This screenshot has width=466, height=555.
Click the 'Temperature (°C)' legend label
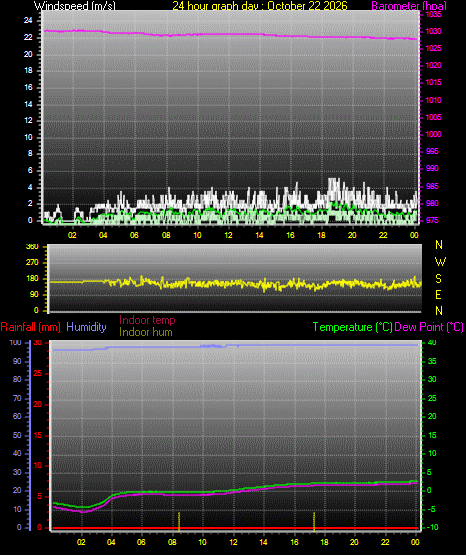tap(352, 327)
